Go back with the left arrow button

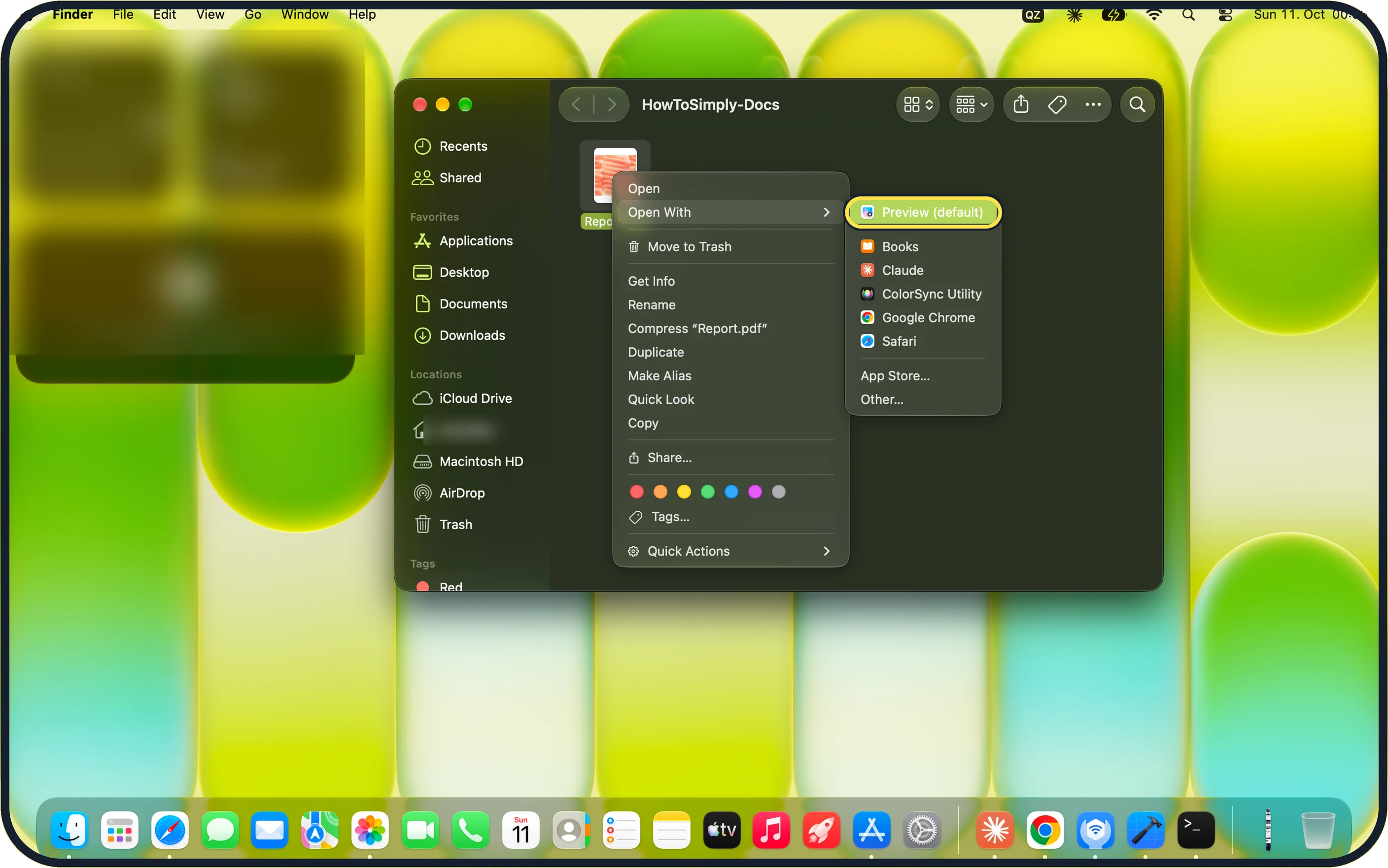(x=576, y=104)
